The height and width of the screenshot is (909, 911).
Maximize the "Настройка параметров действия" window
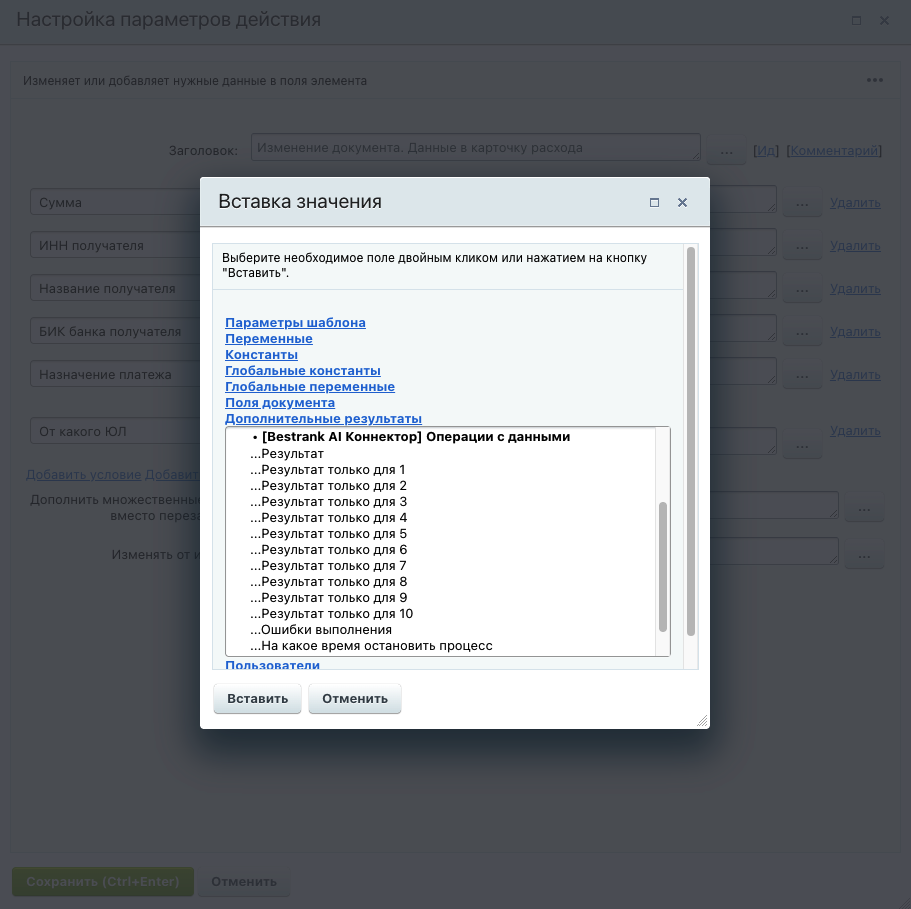[856, 20]
